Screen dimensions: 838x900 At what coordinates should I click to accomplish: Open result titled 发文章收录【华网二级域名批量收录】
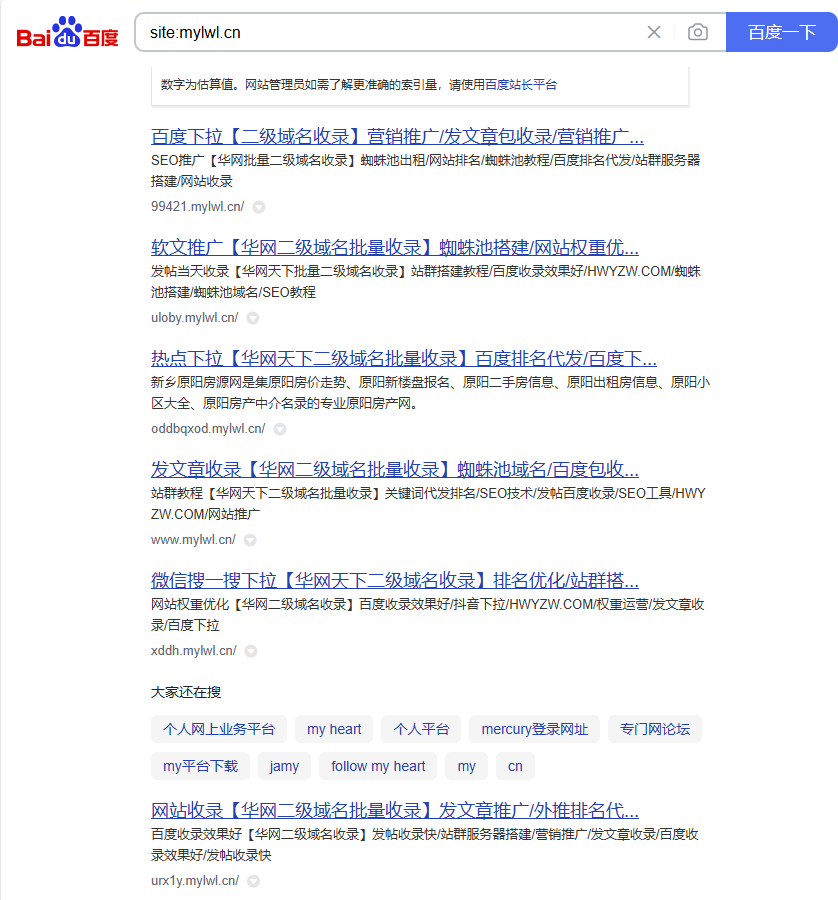pyautogui.click(x=395, y=470)
